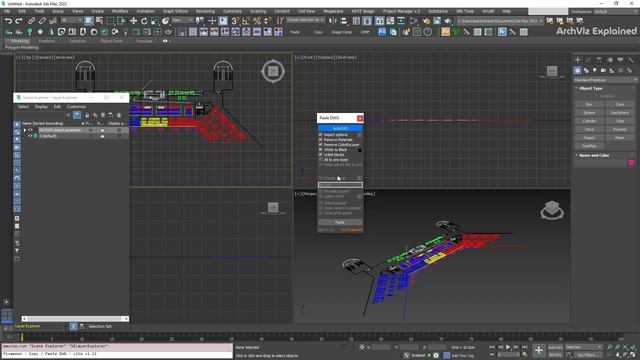The image size is (640, 360).
Task: Select the Cameras category icon
Action: (x=603, y=71)
